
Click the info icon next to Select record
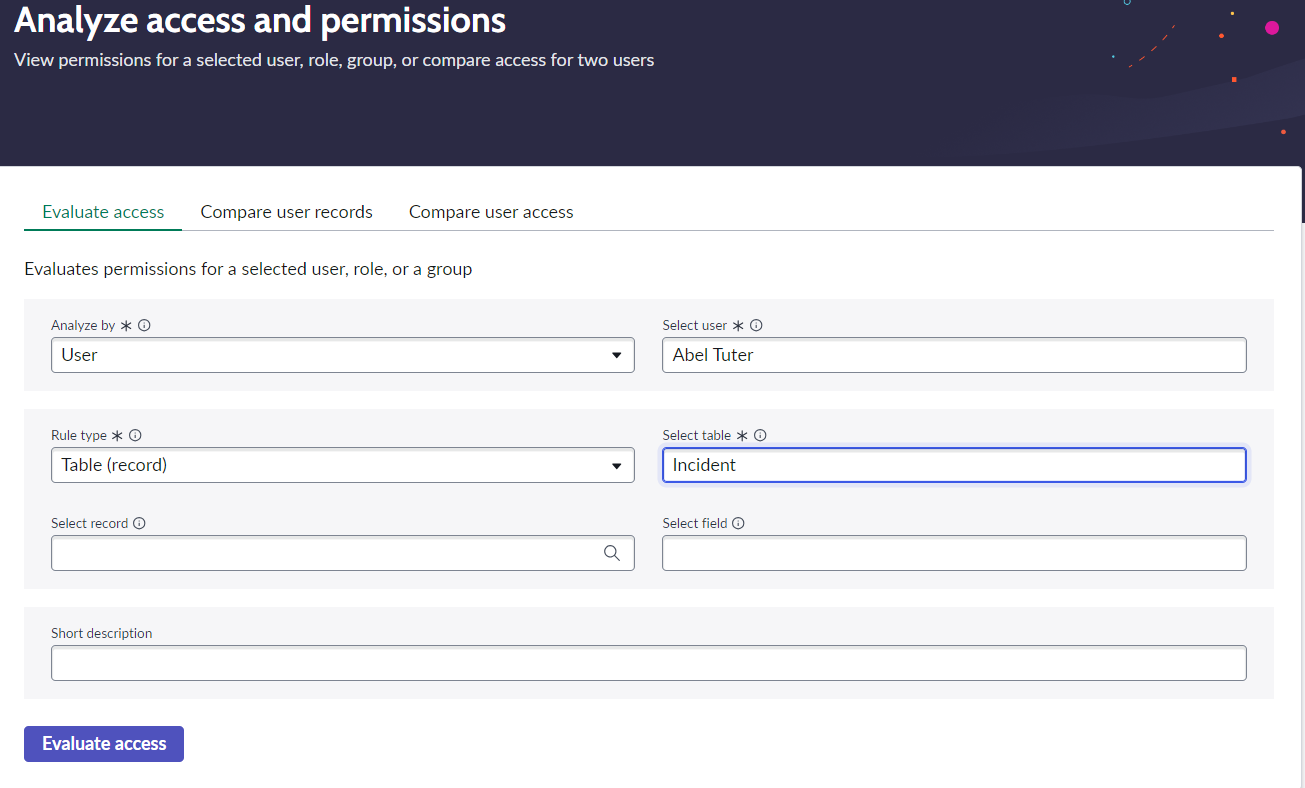139,524
